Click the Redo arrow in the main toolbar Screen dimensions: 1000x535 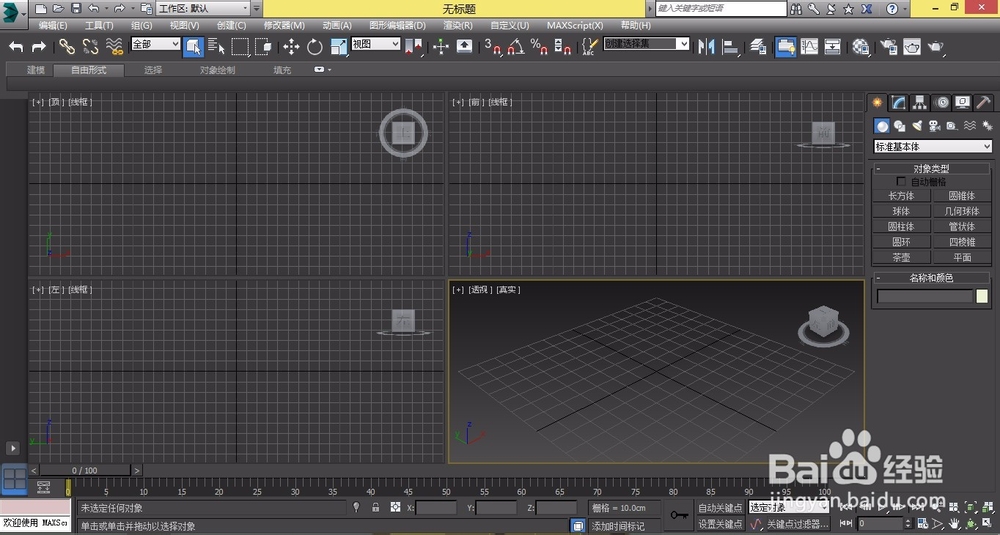[38, 46]
